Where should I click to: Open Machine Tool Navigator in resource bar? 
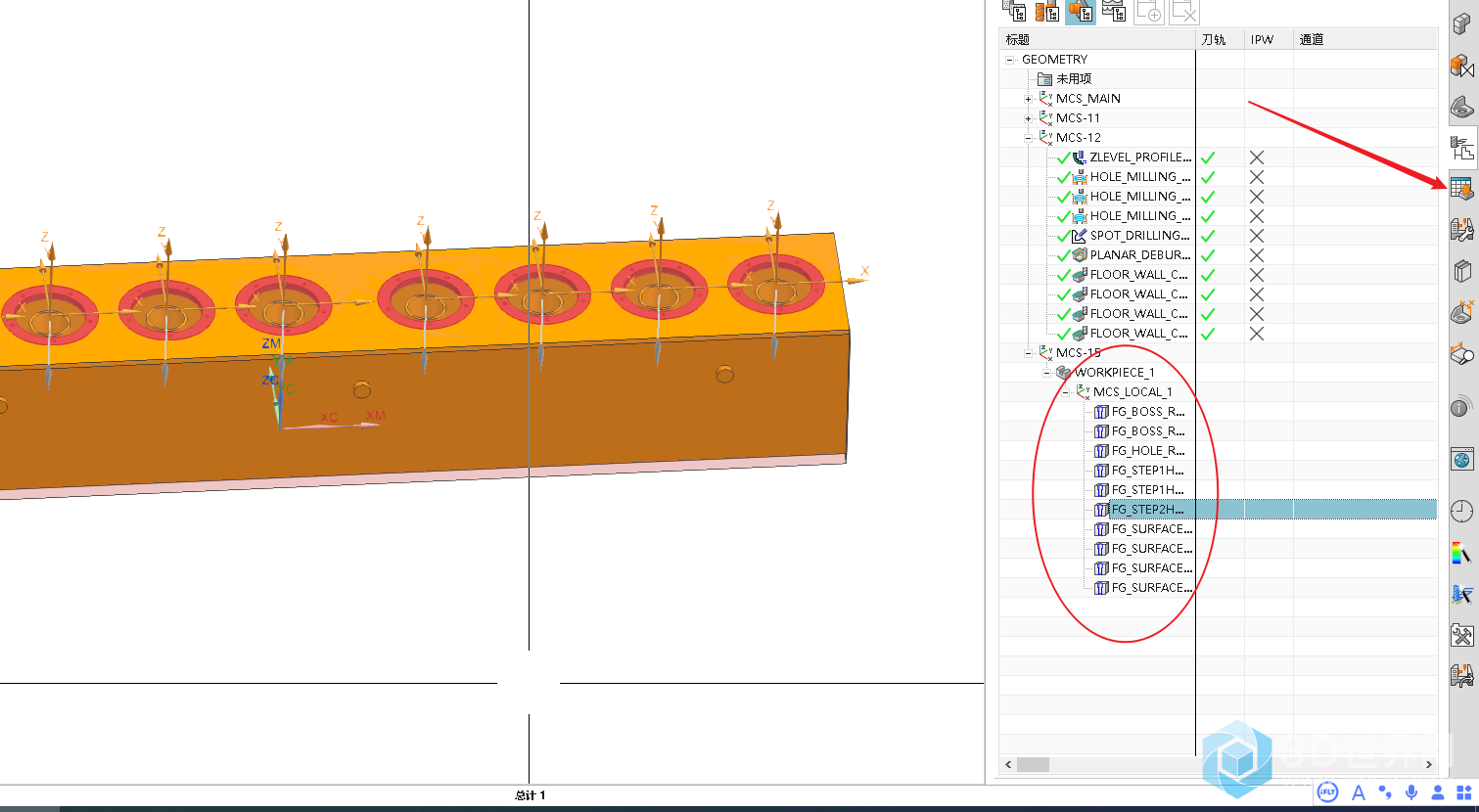point(1462,230)
